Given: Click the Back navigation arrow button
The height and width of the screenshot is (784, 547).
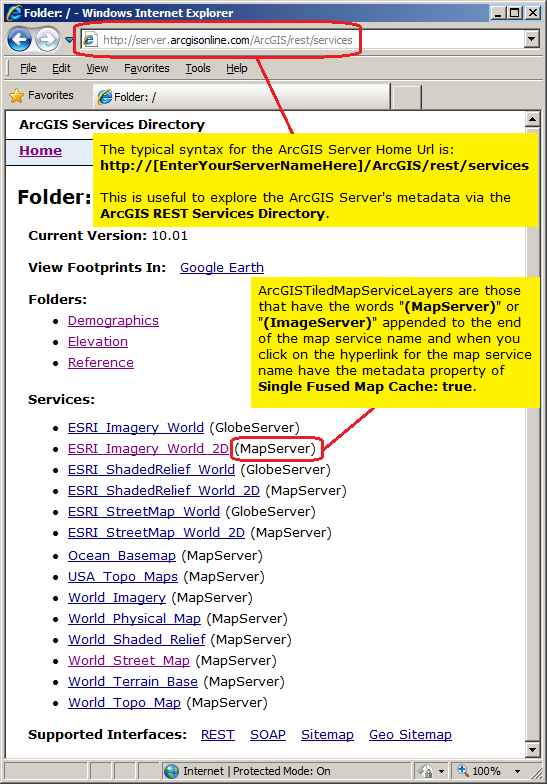Looking at the screenshot, I should [x=19, y=40].
